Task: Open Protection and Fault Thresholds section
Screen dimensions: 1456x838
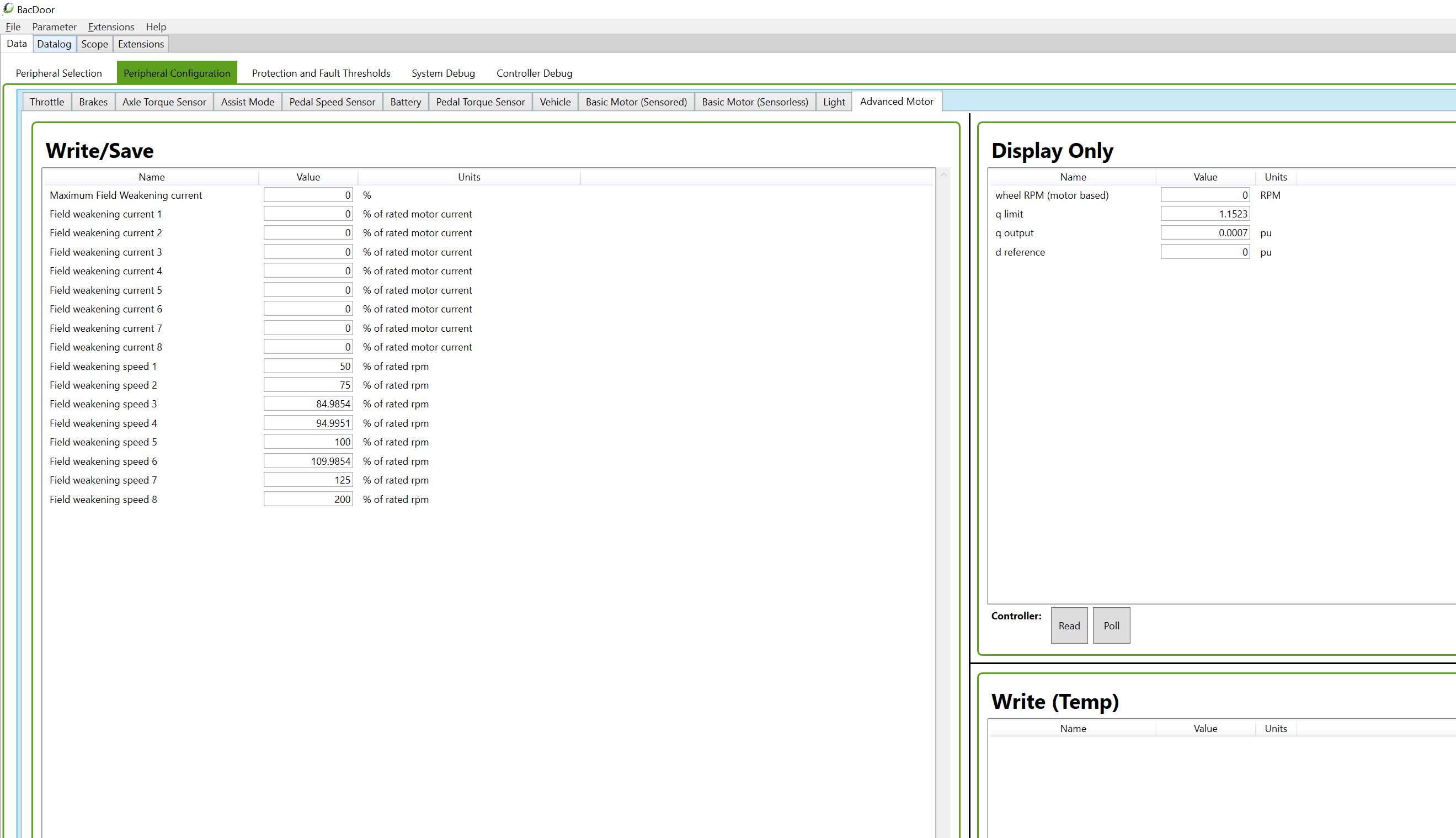Action: [321, 73]
